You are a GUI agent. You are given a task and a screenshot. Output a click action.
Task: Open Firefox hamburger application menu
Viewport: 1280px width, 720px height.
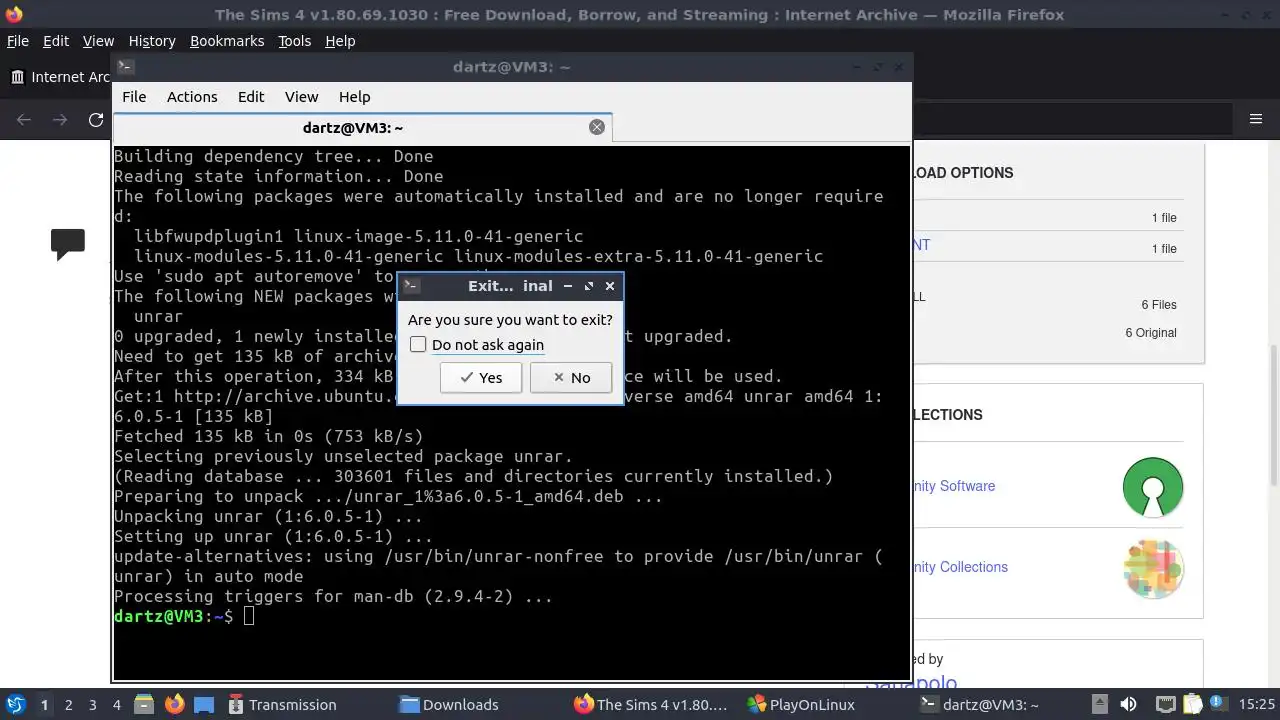point(1256,120)
